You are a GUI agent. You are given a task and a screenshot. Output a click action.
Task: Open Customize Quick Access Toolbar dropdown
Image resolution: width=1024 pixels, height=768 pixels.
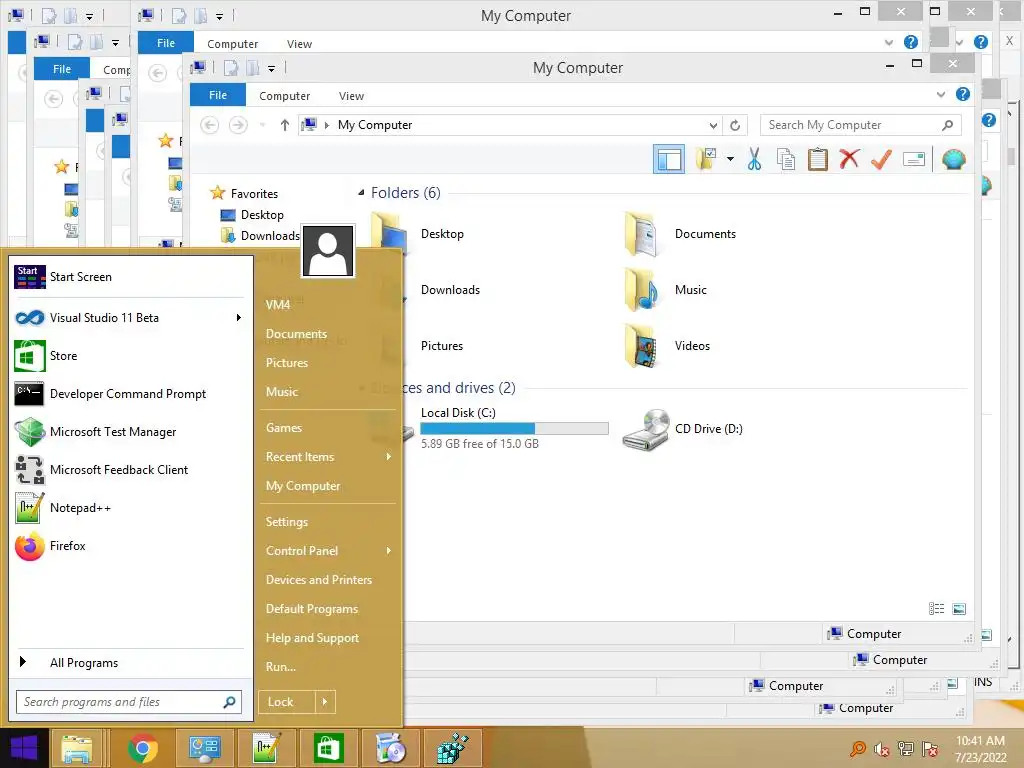[271, 68]
